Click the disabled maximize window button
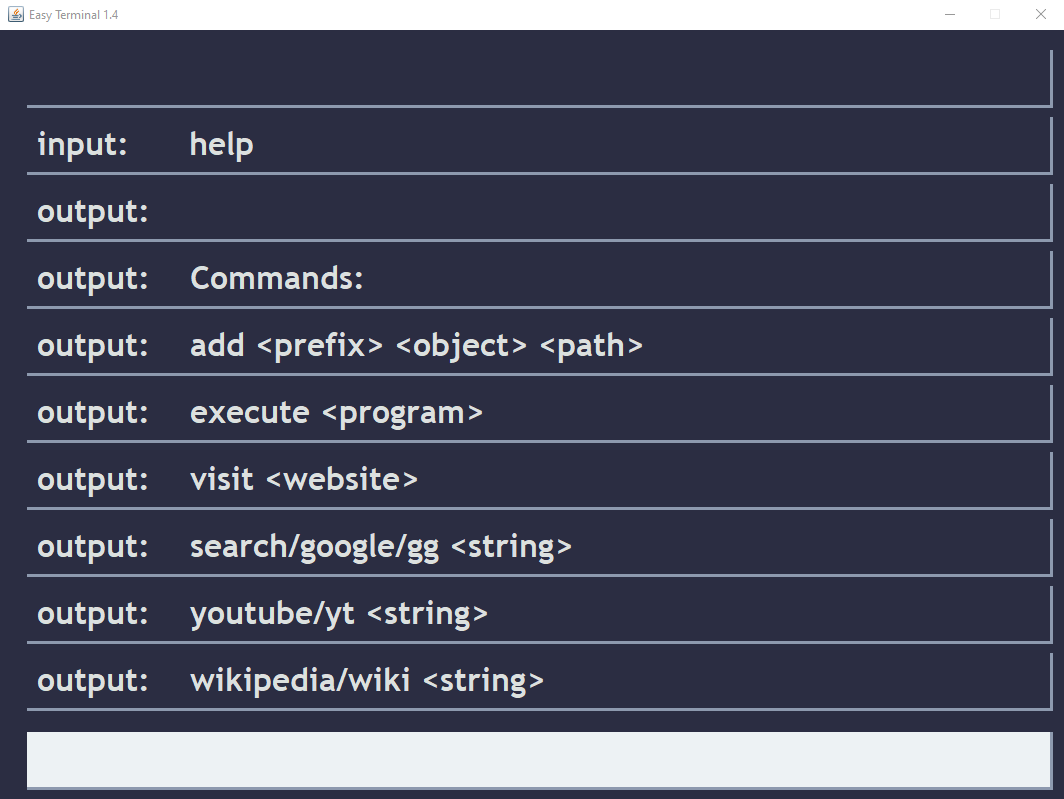Viewport: 1064px width, 799px height. [995, 14]
